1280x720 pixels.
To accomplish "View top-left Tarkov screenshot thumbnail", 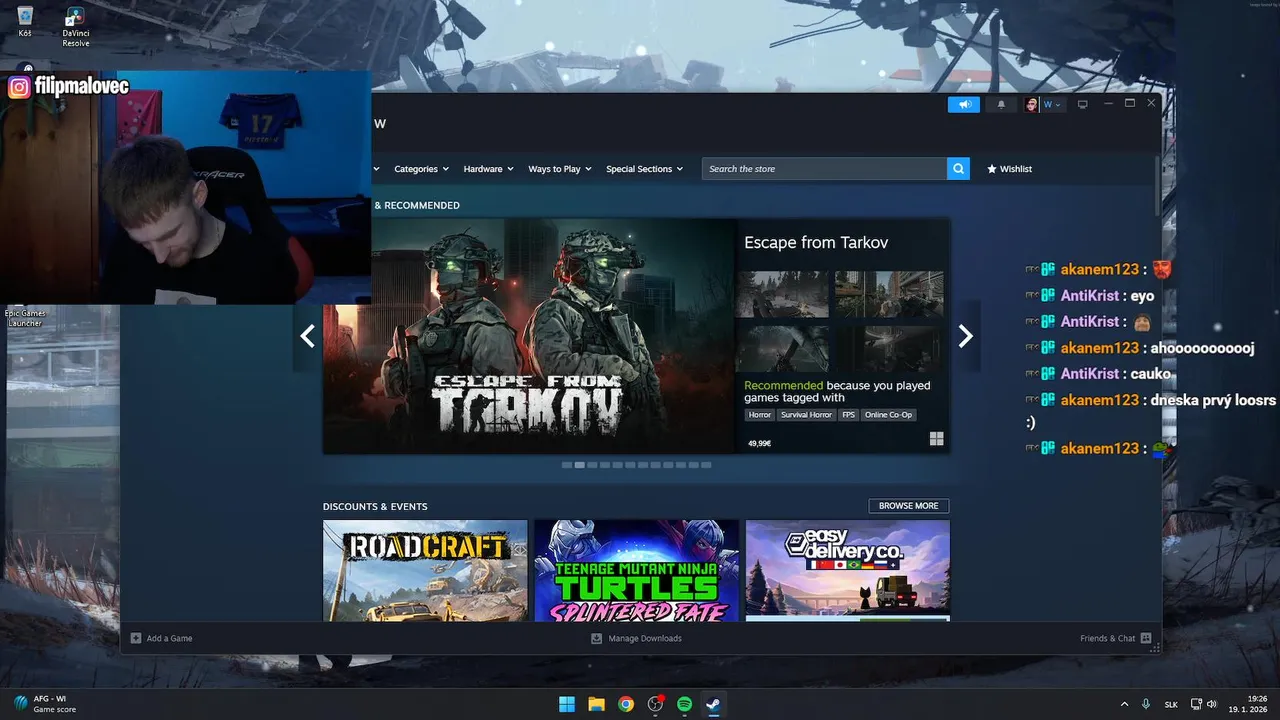I will [x=782, y=294].
